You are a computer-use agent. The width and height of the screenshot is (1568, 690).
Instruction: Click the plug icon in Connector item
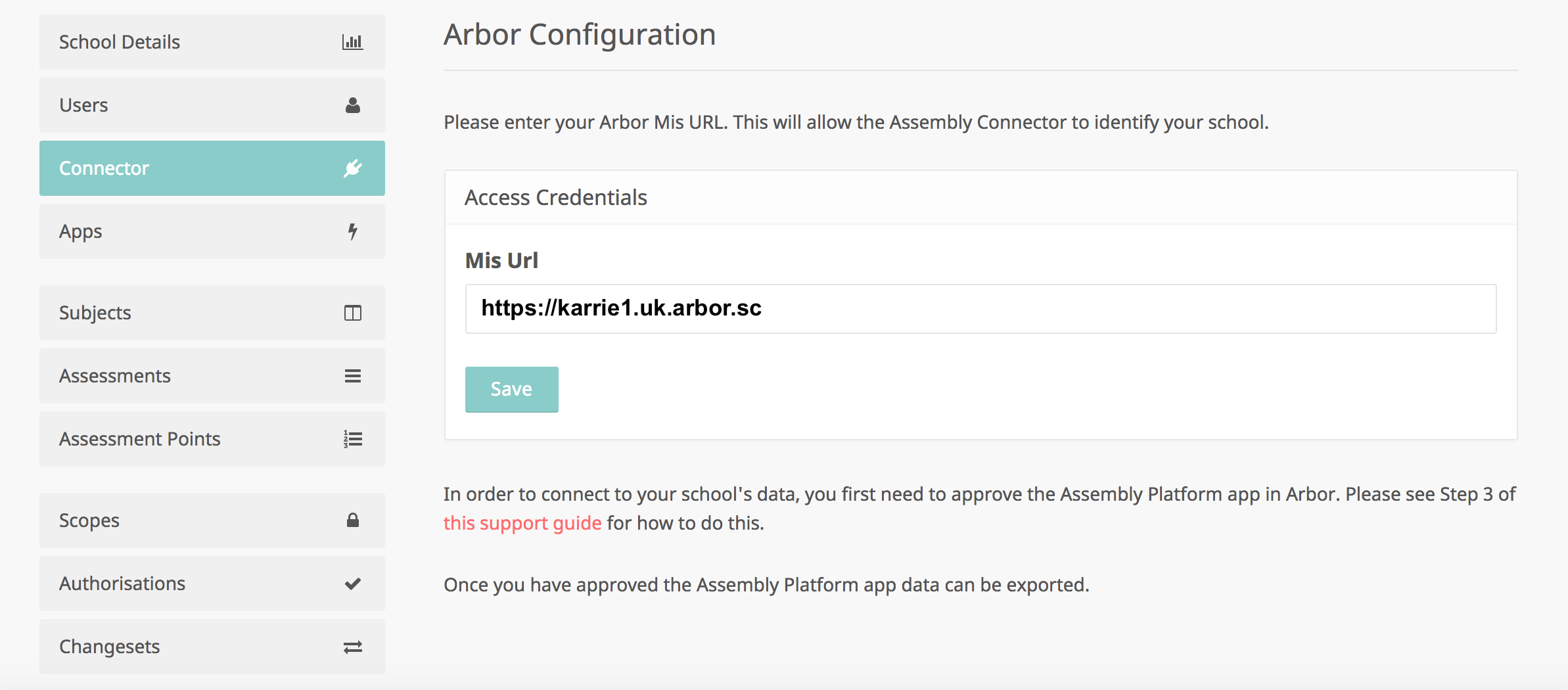352,168
